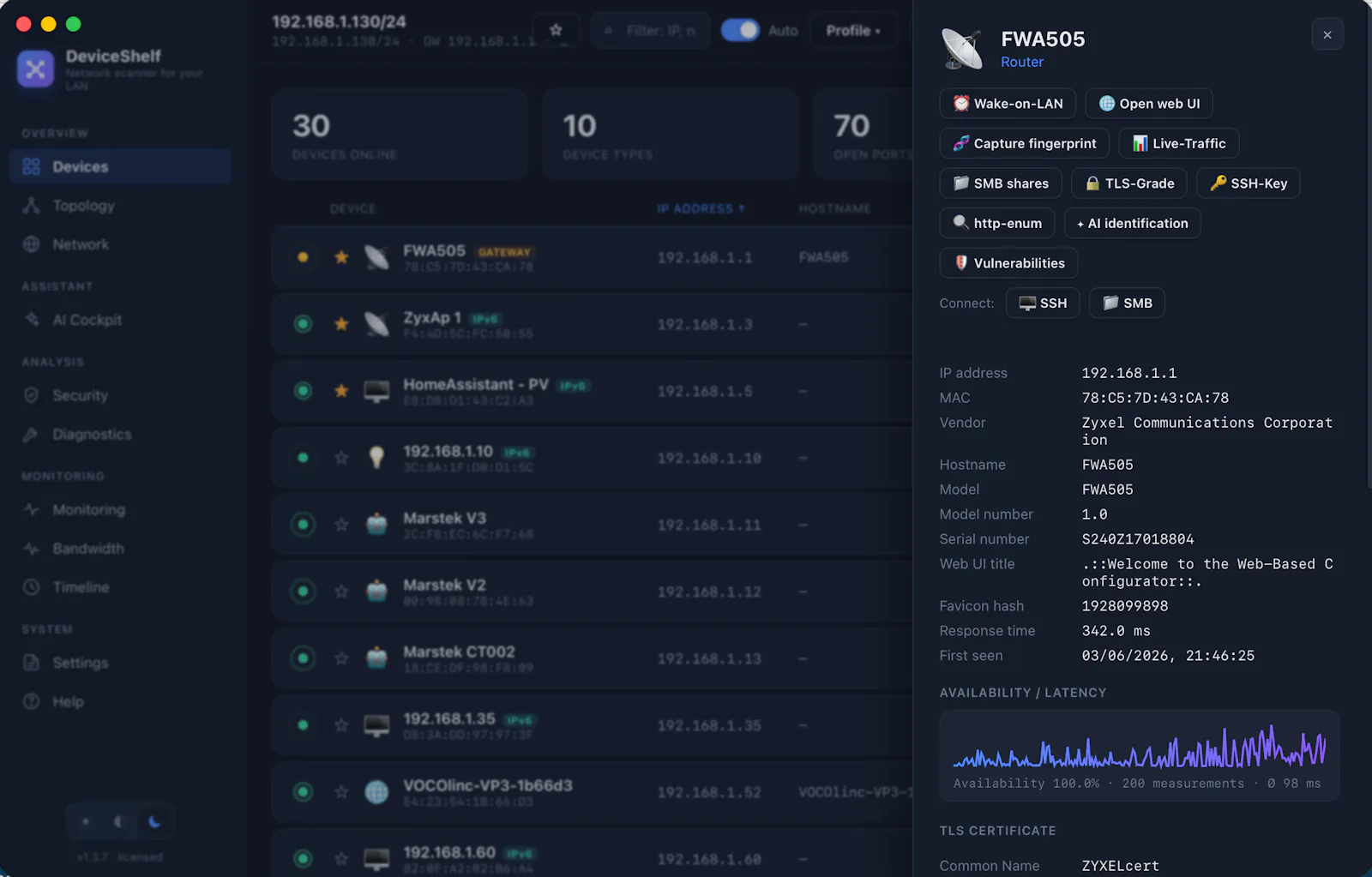The image size is (1372, 877).
Task: List SMB shares of the router
Action: [1001, 183]
